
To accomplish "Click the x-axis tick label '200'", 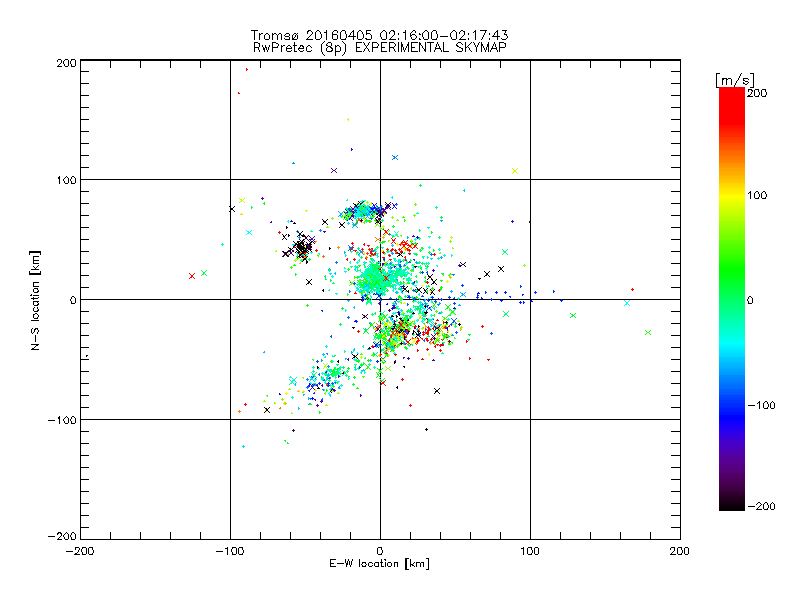I will click(x=680, y=551).
